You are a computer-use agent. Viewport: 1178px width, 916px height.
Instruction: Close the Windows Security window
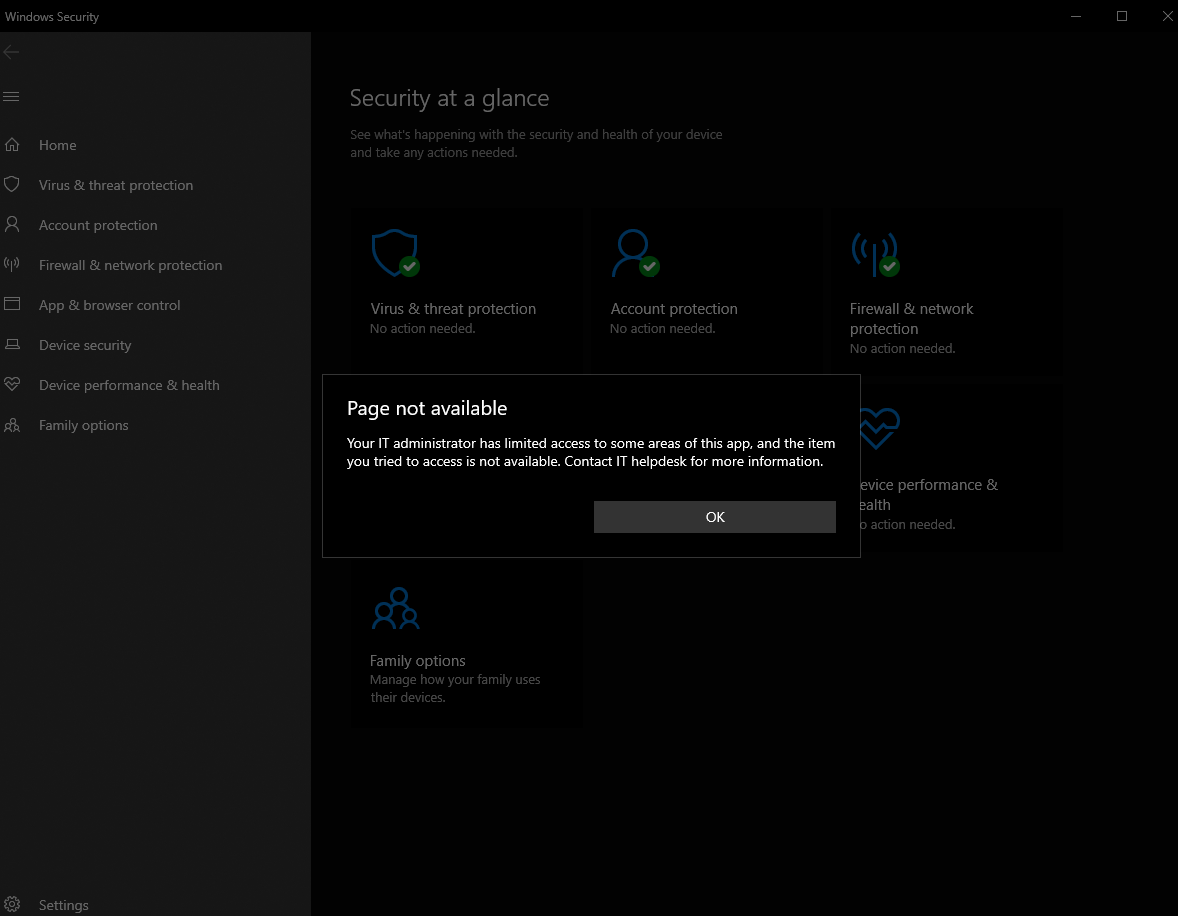coord(1167,16)
